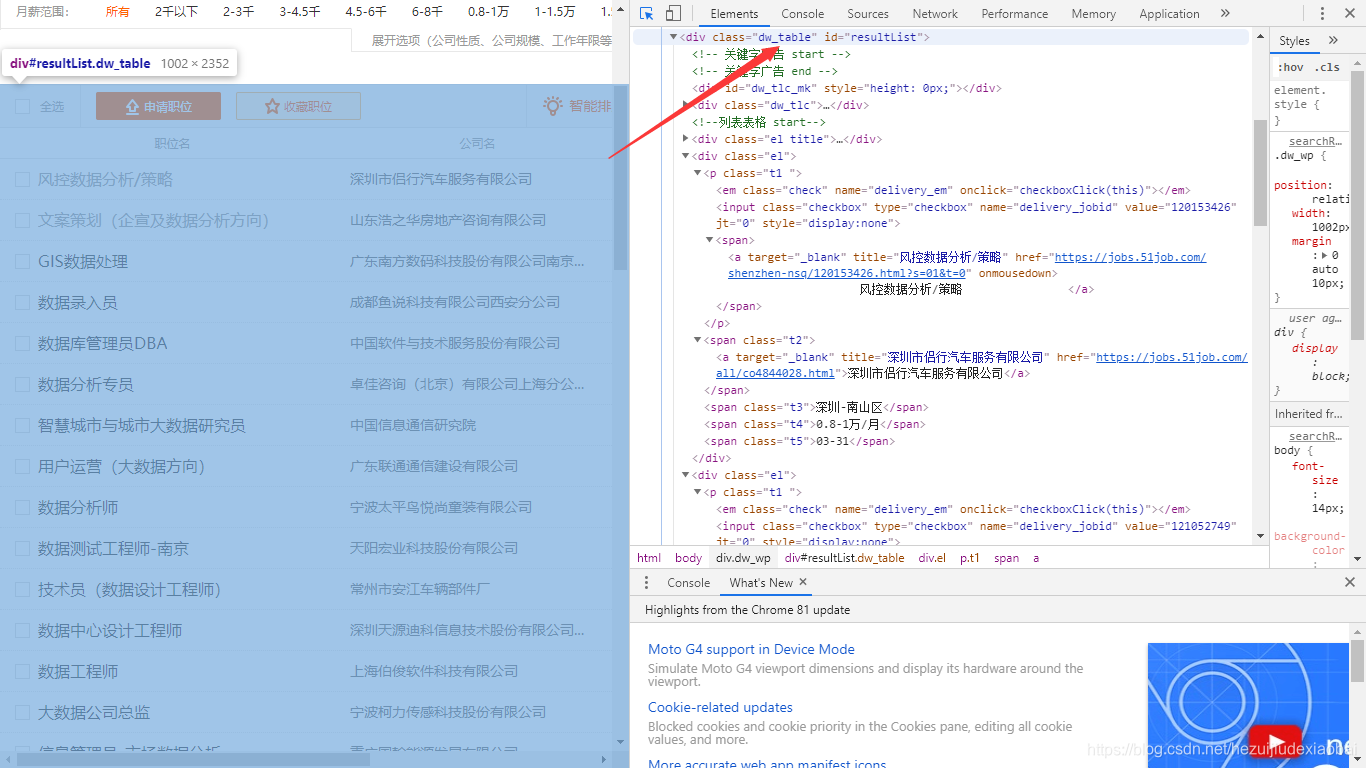Click p.t1 in the DOM breadcrumb

970,558
